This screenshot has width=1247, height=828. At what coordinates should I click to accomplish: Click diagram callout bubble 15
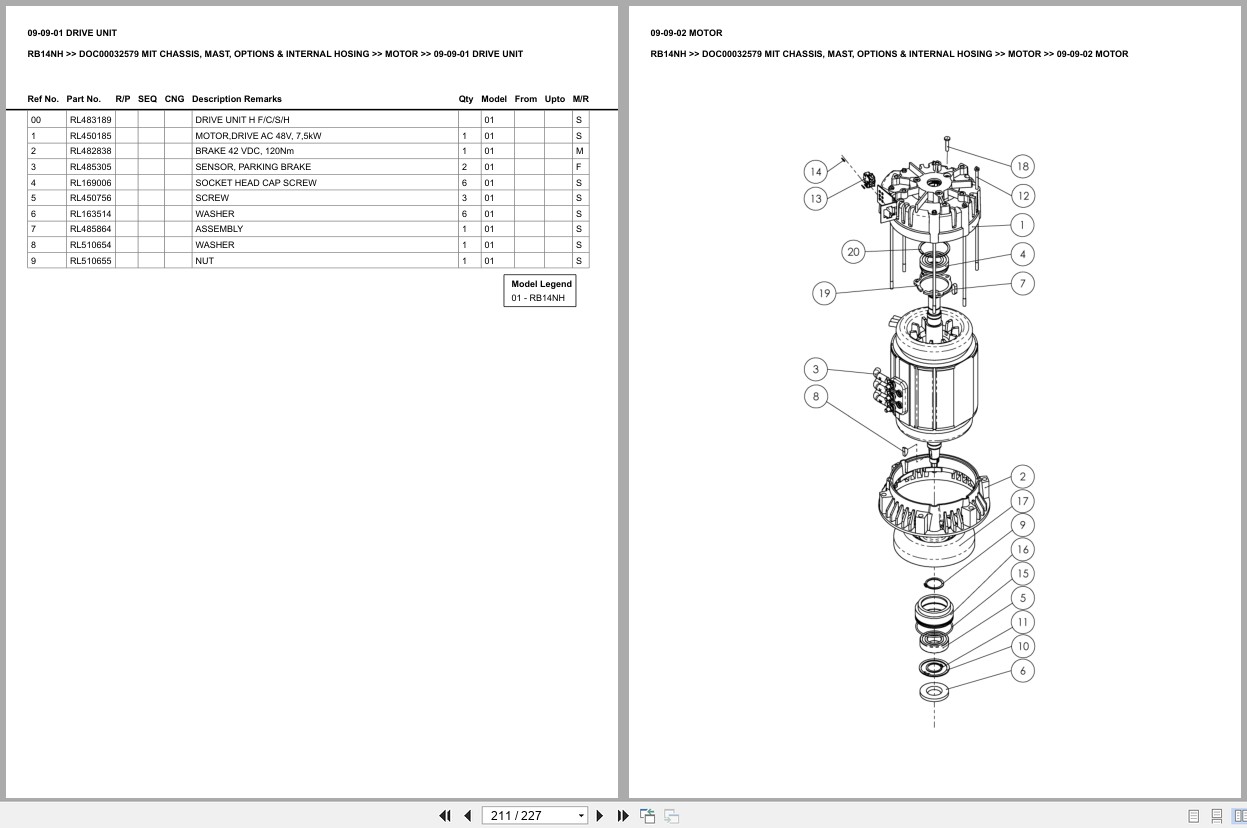(x=1022, y=573)
